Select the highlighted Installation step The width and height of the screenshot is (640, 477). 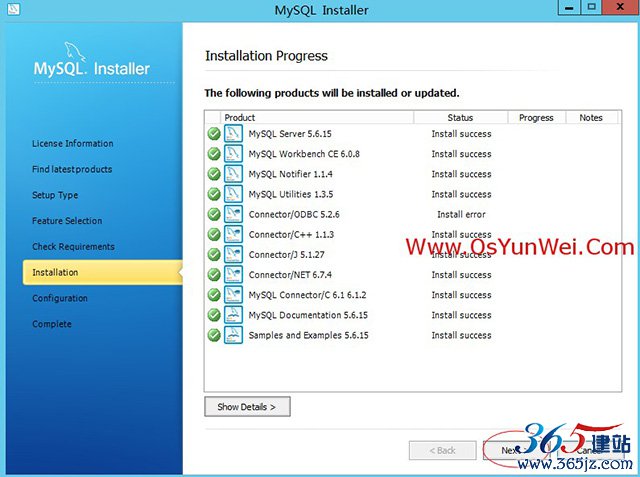(102, 272)
